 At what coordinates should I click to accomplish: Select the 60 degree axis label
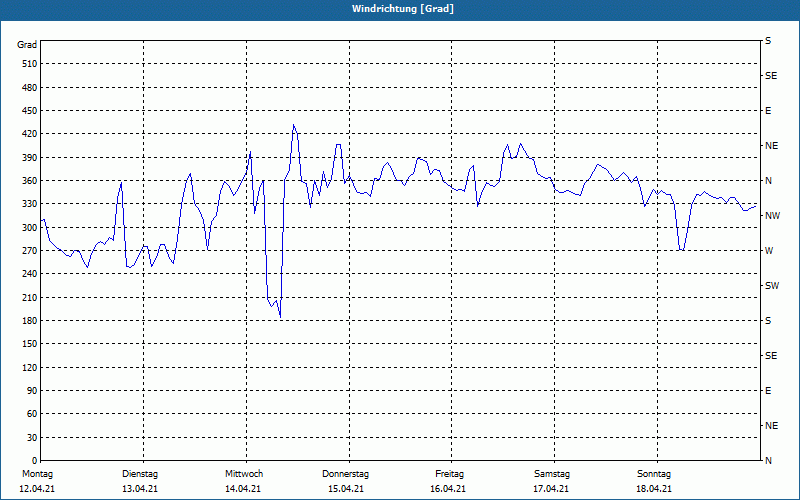pos(32,414)
